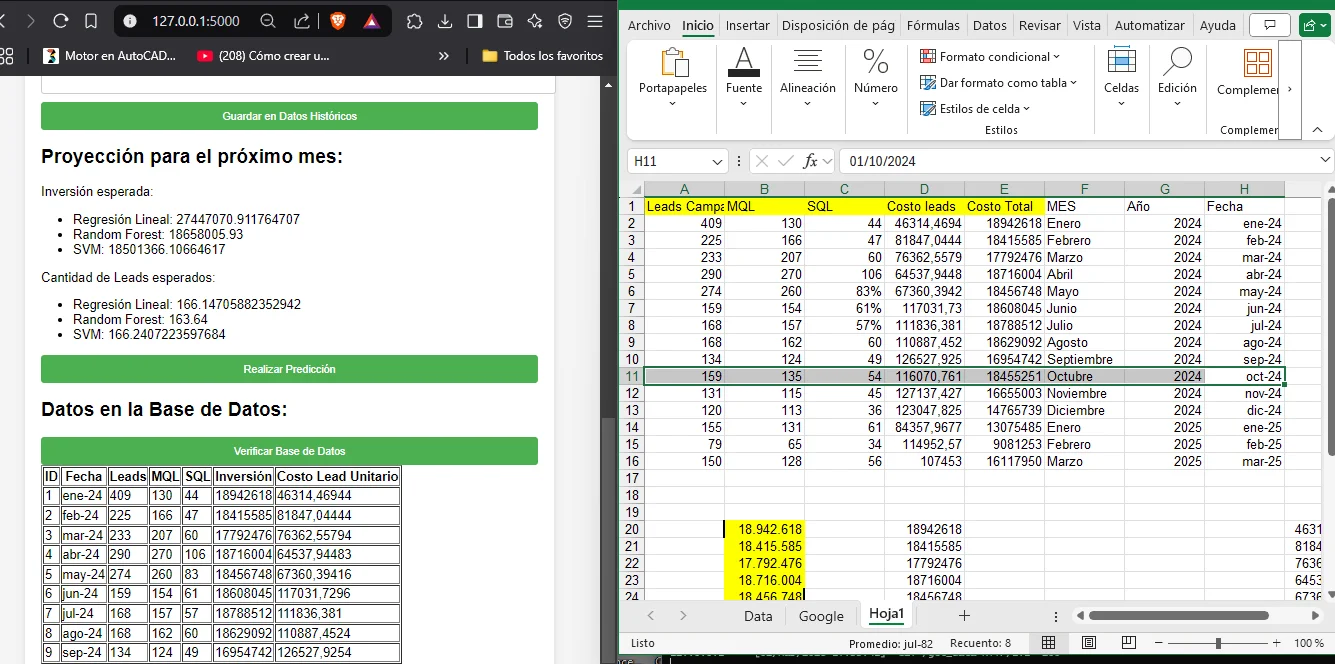This screenshot has height=664, width=1335.
Task: Click the Brave Shields lion icon
Action: point(338,21)
